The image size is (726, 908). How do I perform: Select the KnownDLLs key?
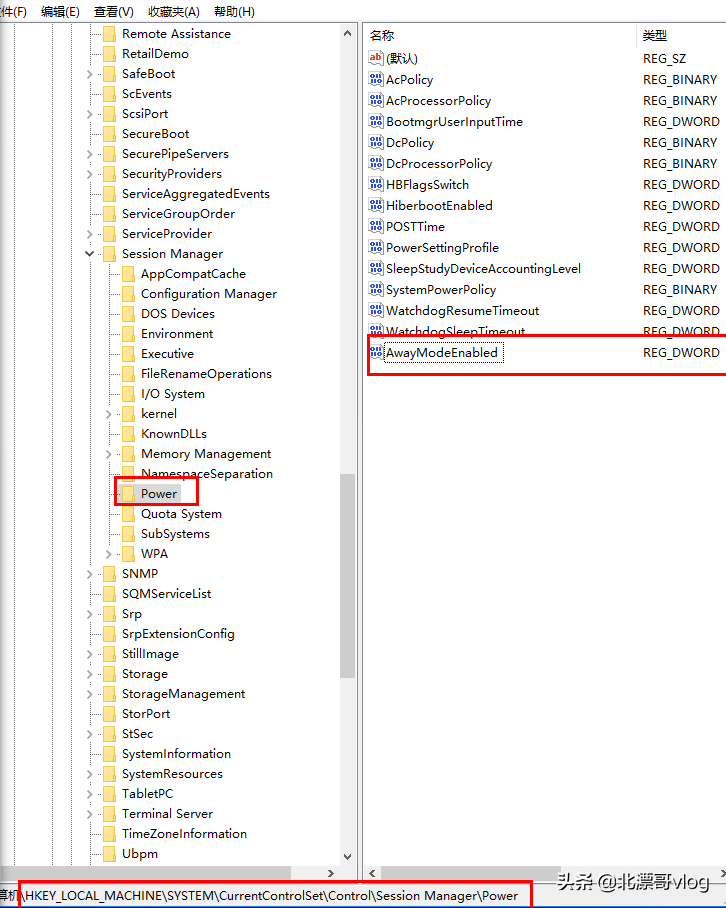[174, 434]
